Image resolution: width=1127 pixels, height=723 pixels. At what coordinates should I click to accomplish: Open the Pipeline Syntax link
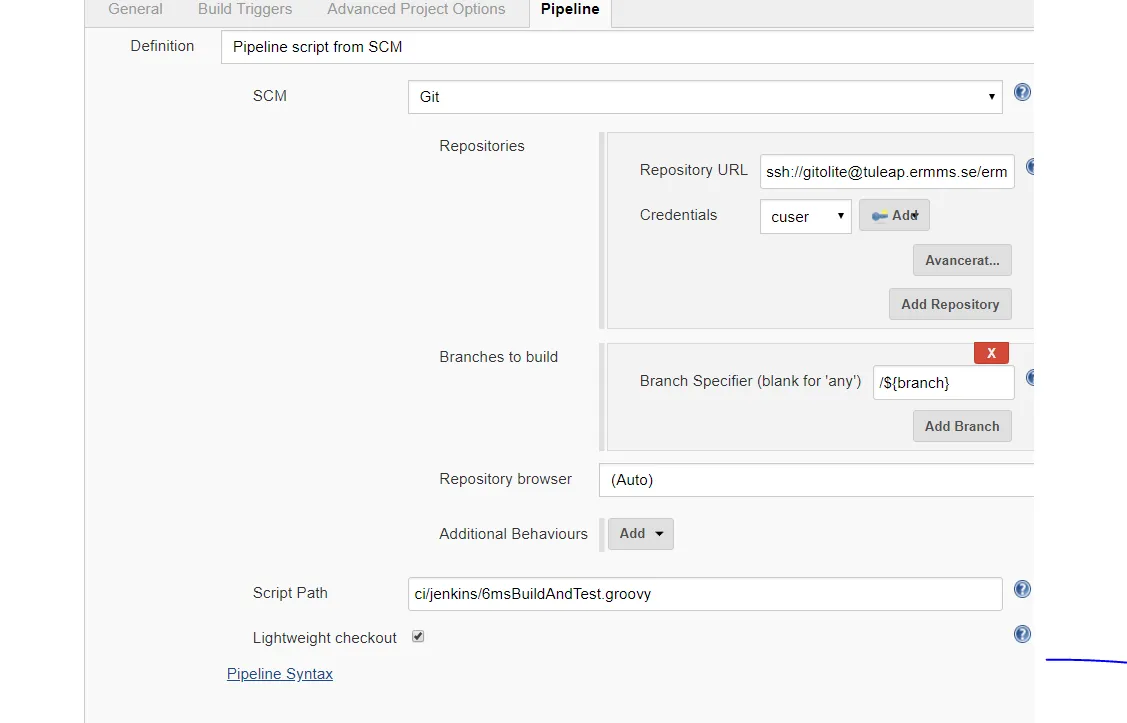click(x=280, y=674)
